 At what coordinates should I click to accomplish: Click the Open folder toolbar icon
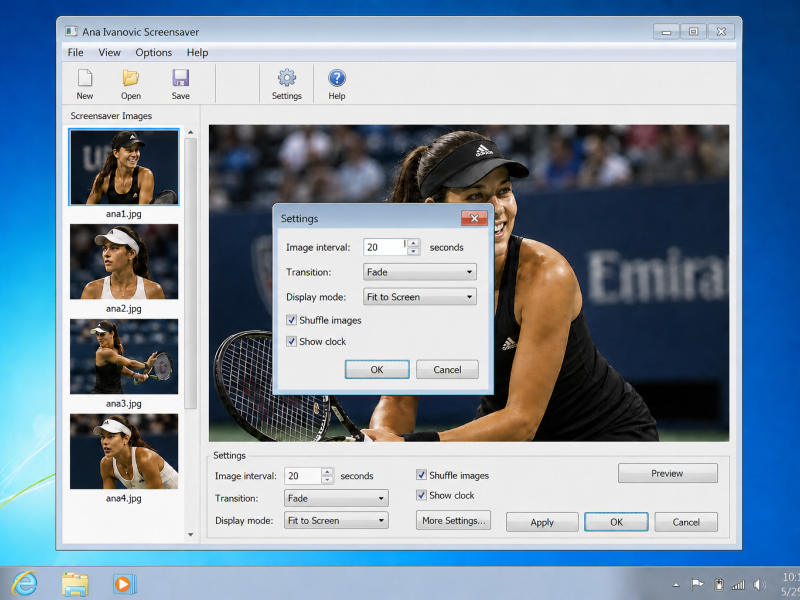click(131, 78)
